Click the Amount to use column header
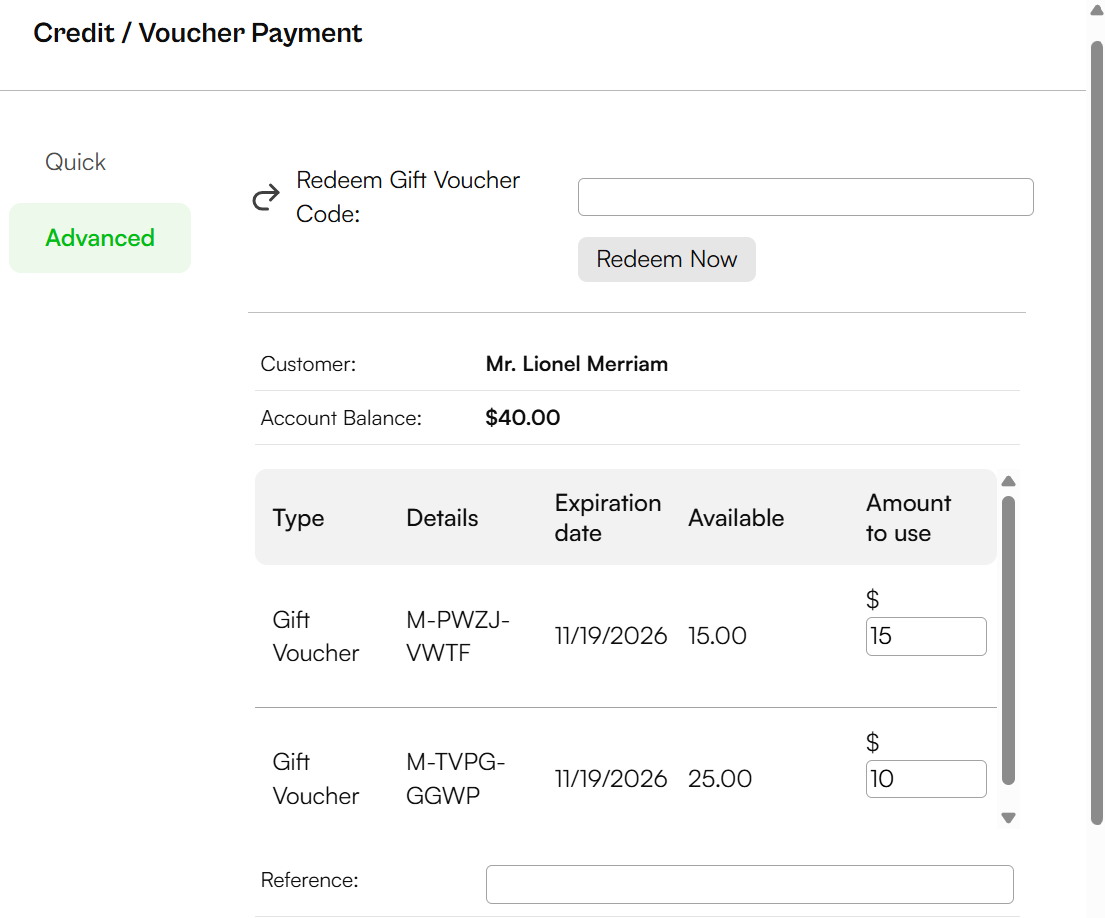This screenshot has height=918, width=1105. click(x=908, y=518)
